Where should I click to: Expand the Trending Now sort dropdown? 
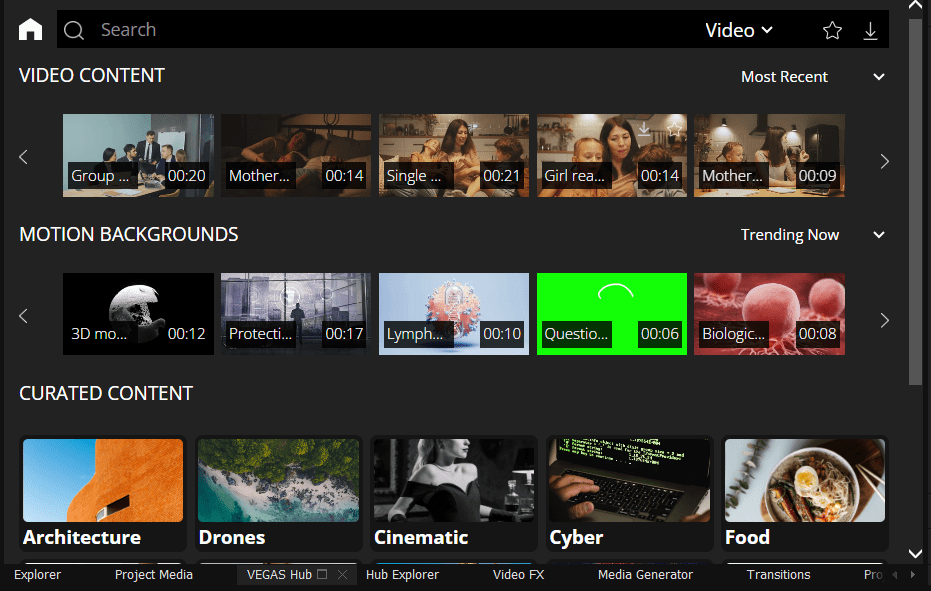[x=879, y=235]
